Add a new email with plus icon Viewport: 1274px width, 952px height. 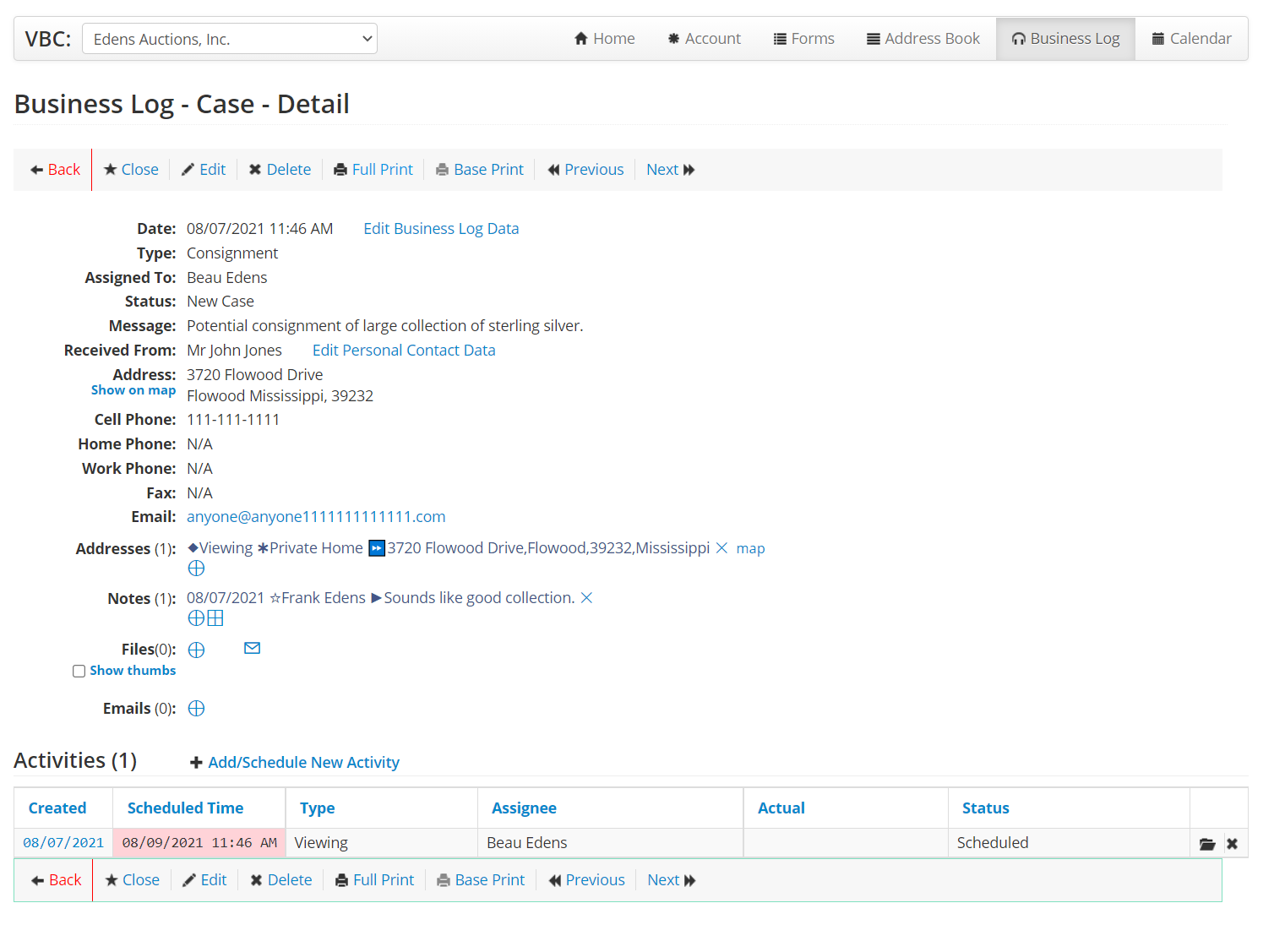pyautogui.click(x=196, y=709)
